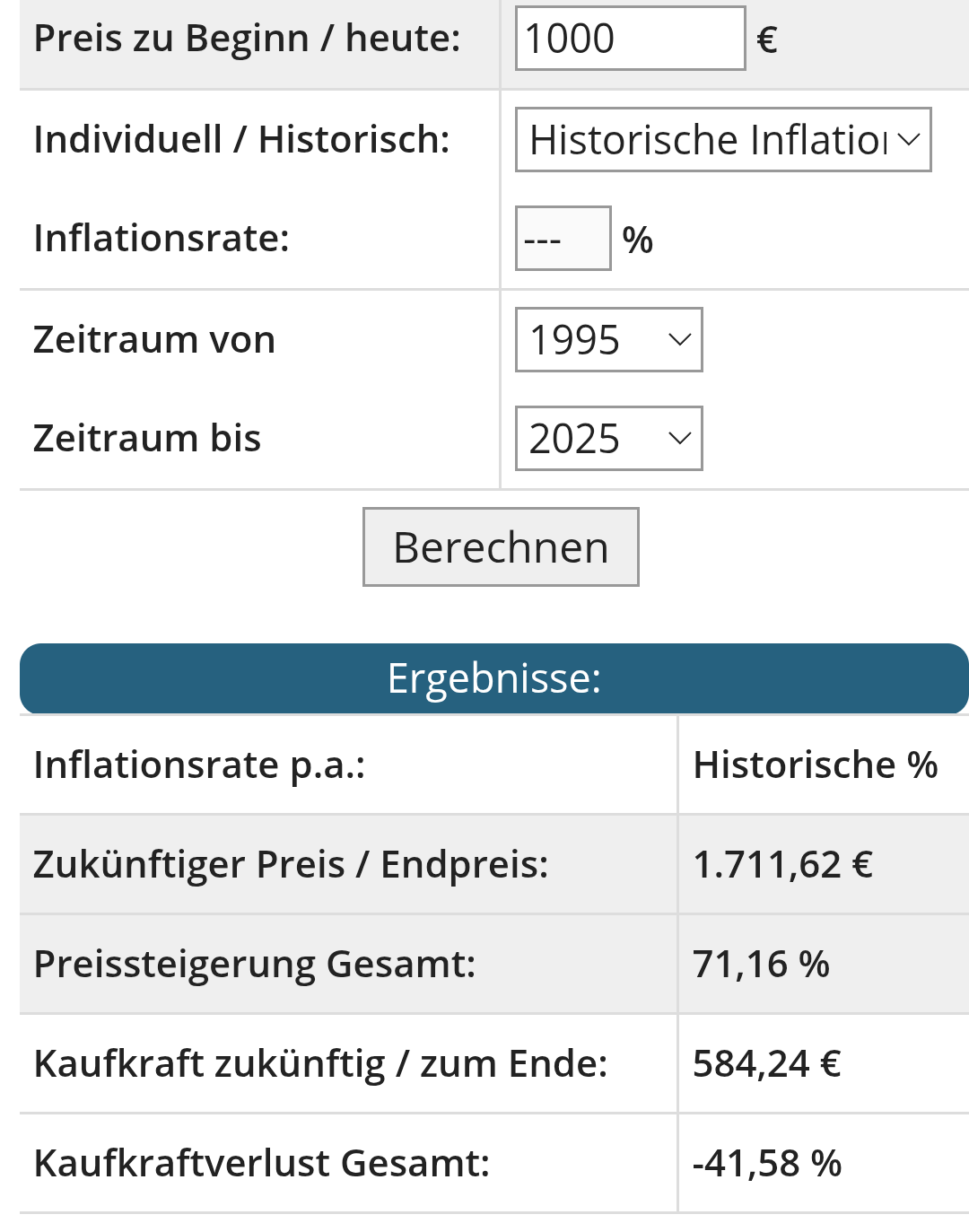Open the Historische Inflation dropdown
Image resolution: width=969 pixels, height=1232 pixels.
pos(722,140)
